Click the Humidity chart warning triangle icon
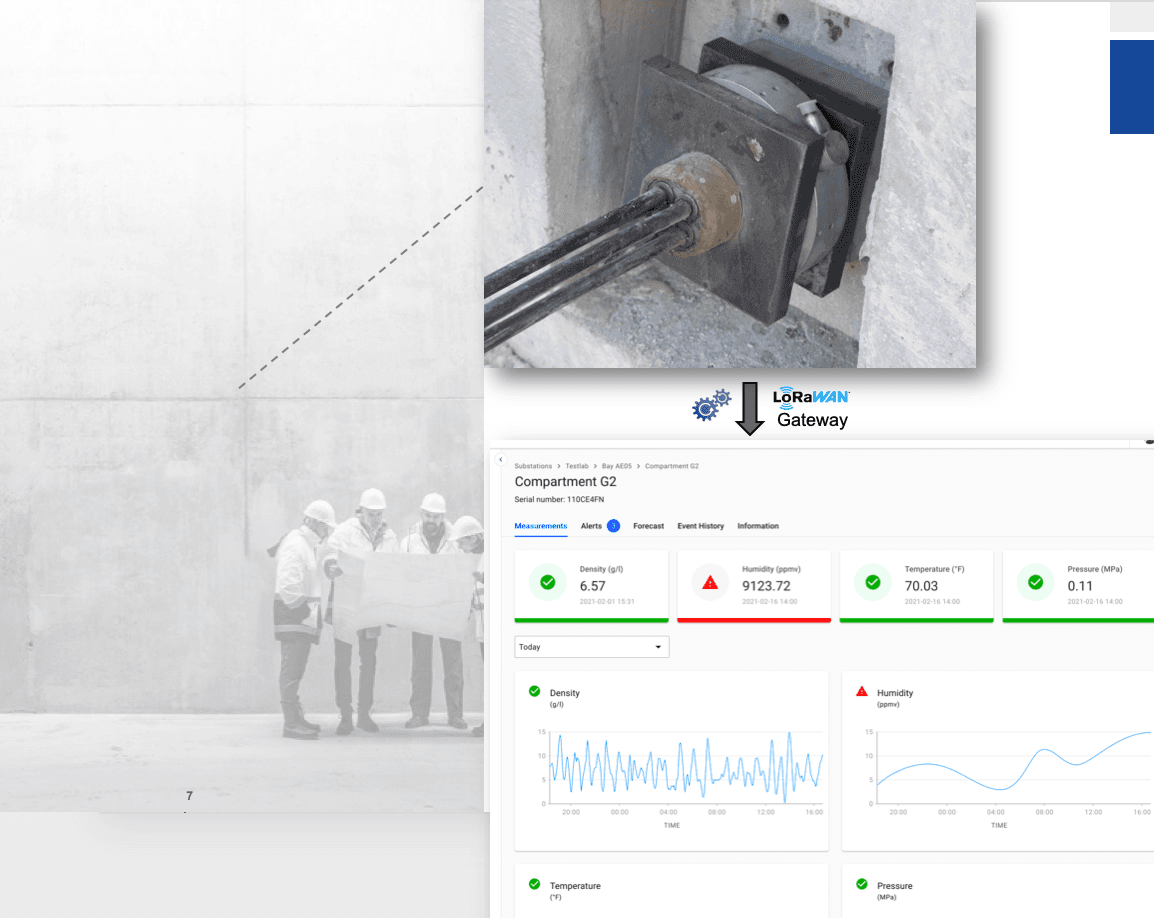Viewport: 1154px width, 918px height. (862, 691)
